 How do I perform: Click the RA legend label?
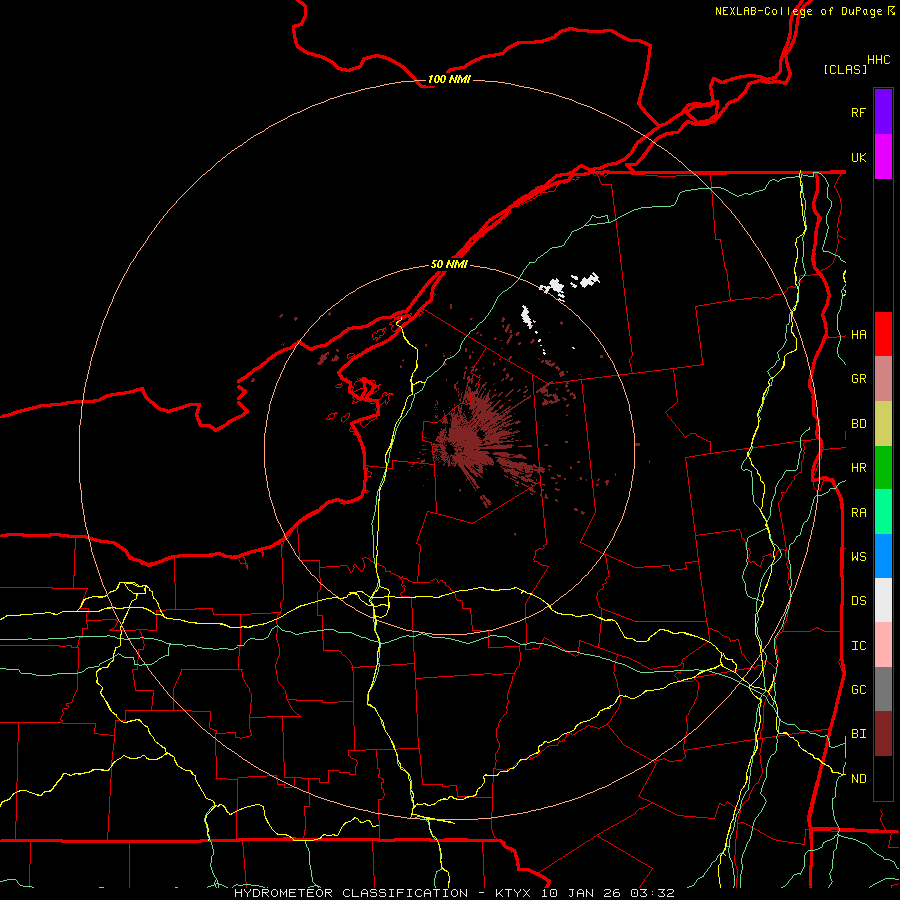[x=859, y=513]
